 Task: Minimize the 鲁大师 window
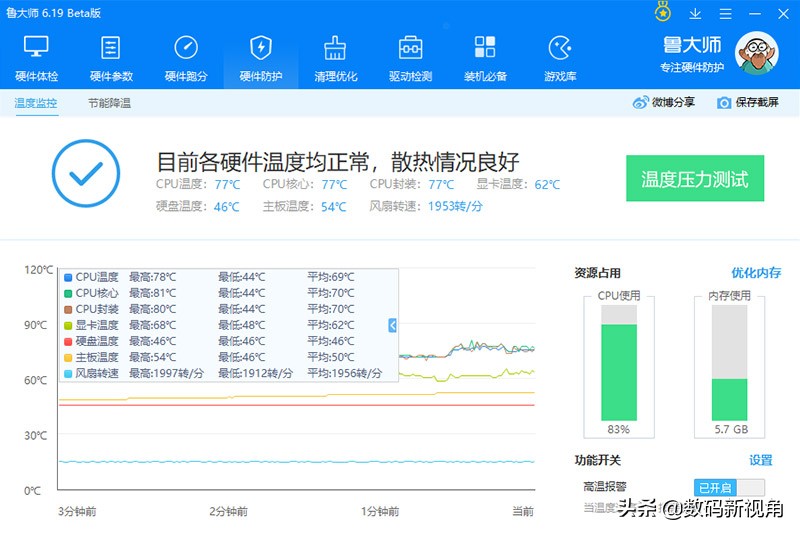(755, 14)
